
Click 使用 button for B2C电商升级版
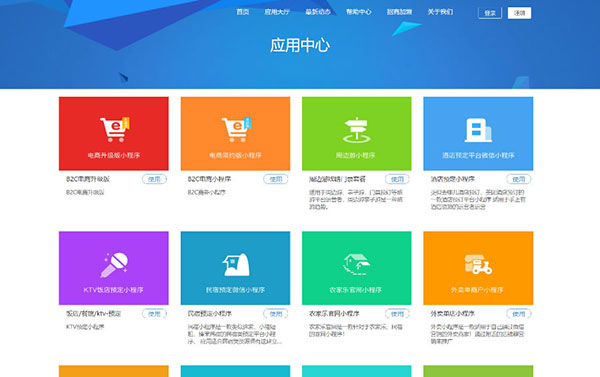[x=155, y=179]
